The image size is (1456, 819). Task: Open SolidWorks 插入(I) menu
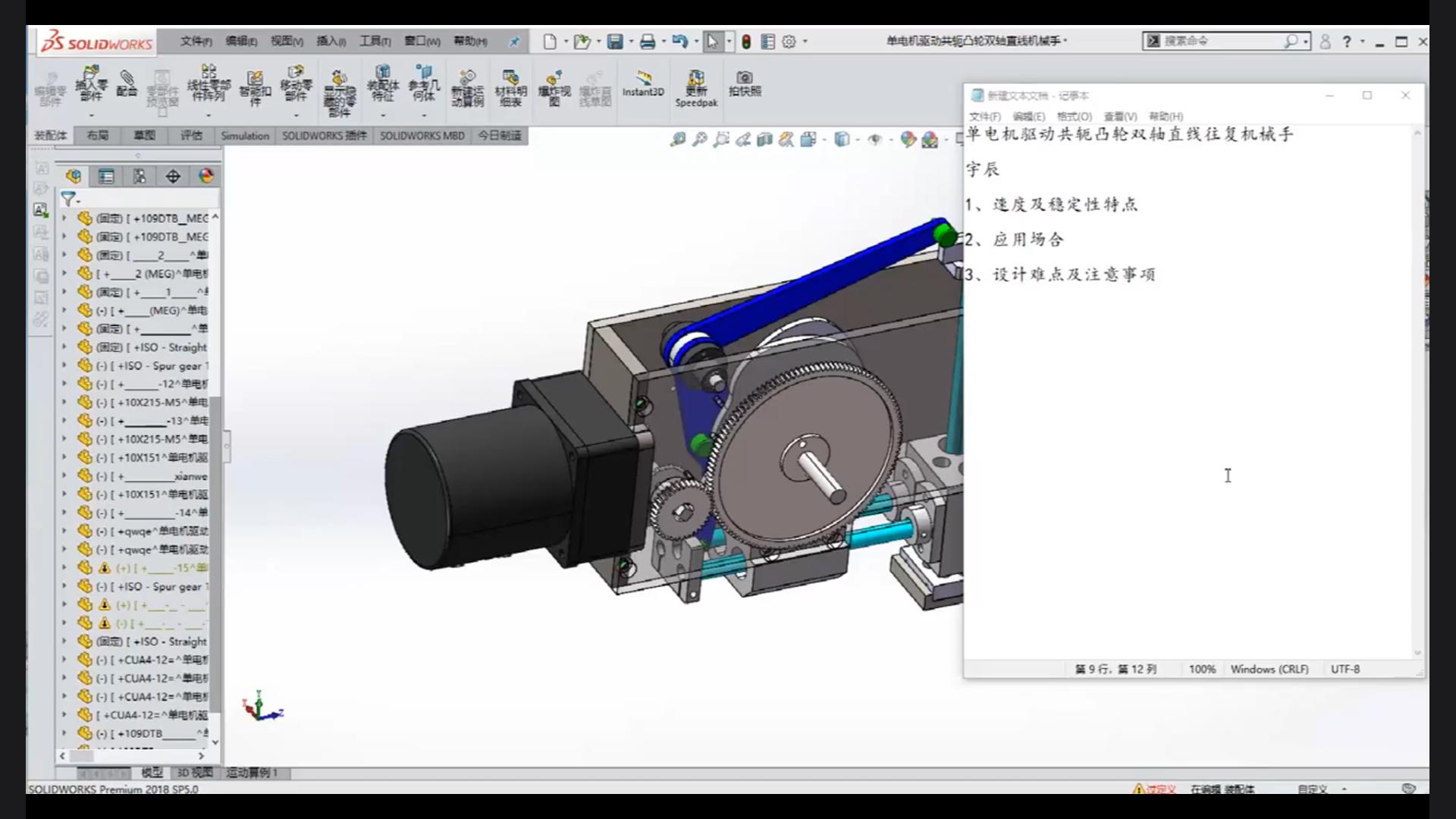tap(331, 41)
